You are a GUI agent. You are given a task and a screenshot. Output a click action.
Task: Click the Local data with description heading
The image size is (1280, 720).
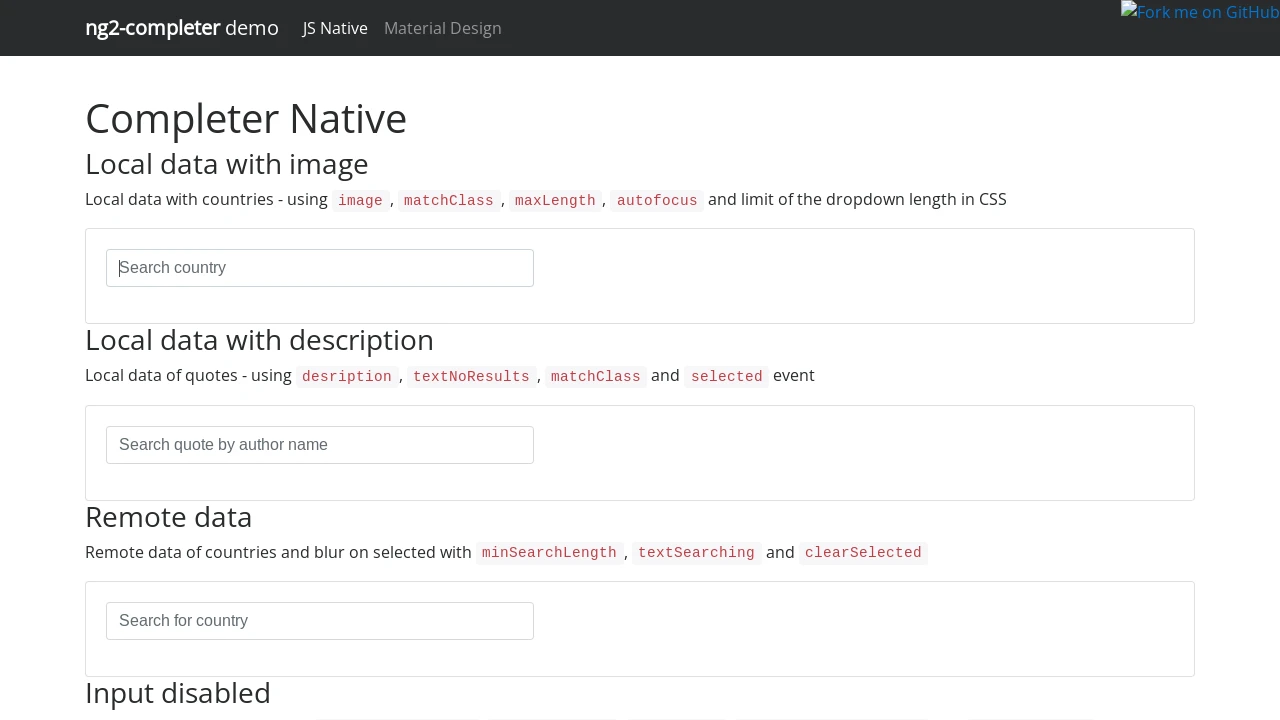coord(259,340)
